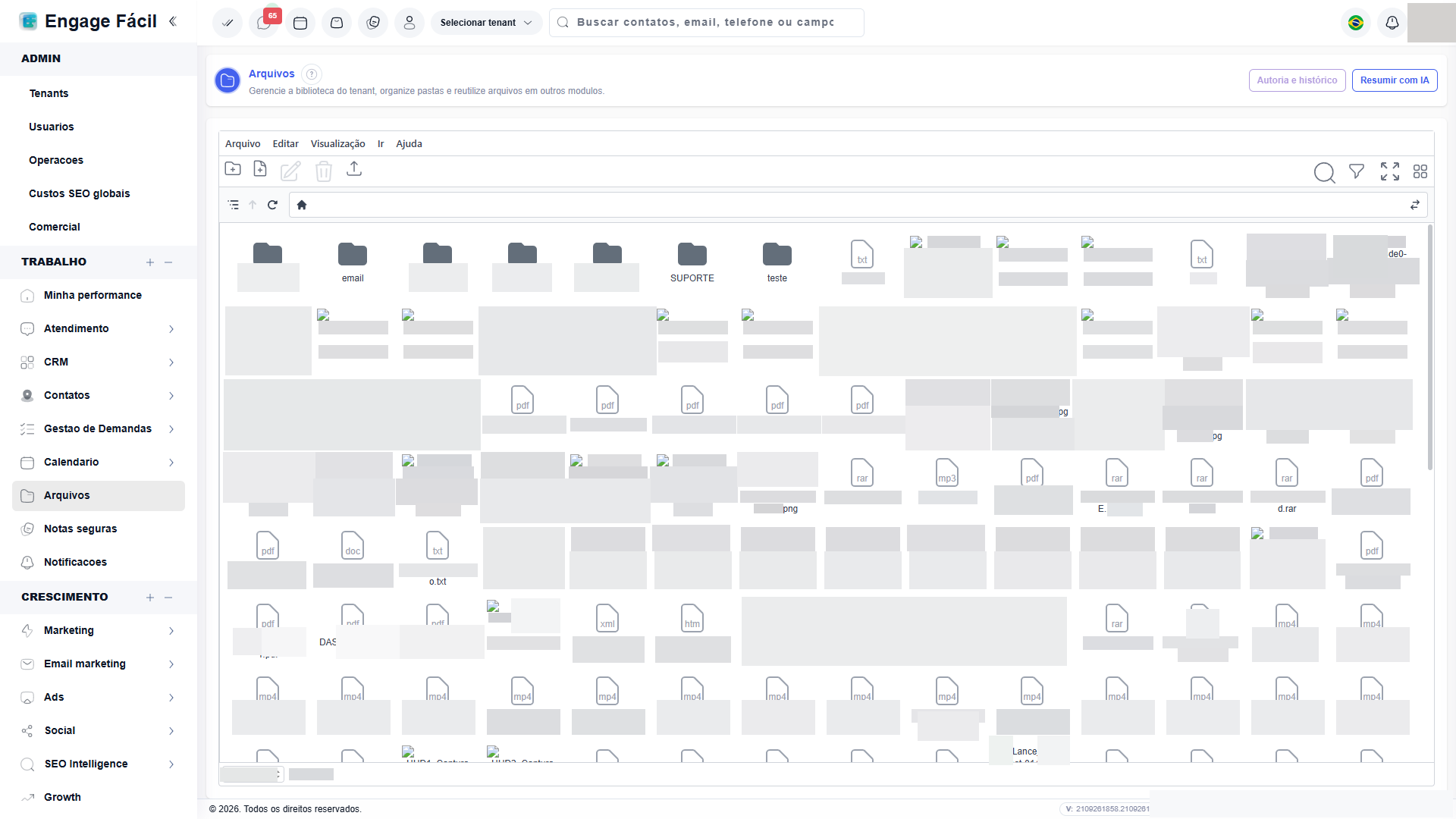Click the delete trash icon in toolbar
The width and height of the screenshot is (1456, 819).
click(324, 171)
